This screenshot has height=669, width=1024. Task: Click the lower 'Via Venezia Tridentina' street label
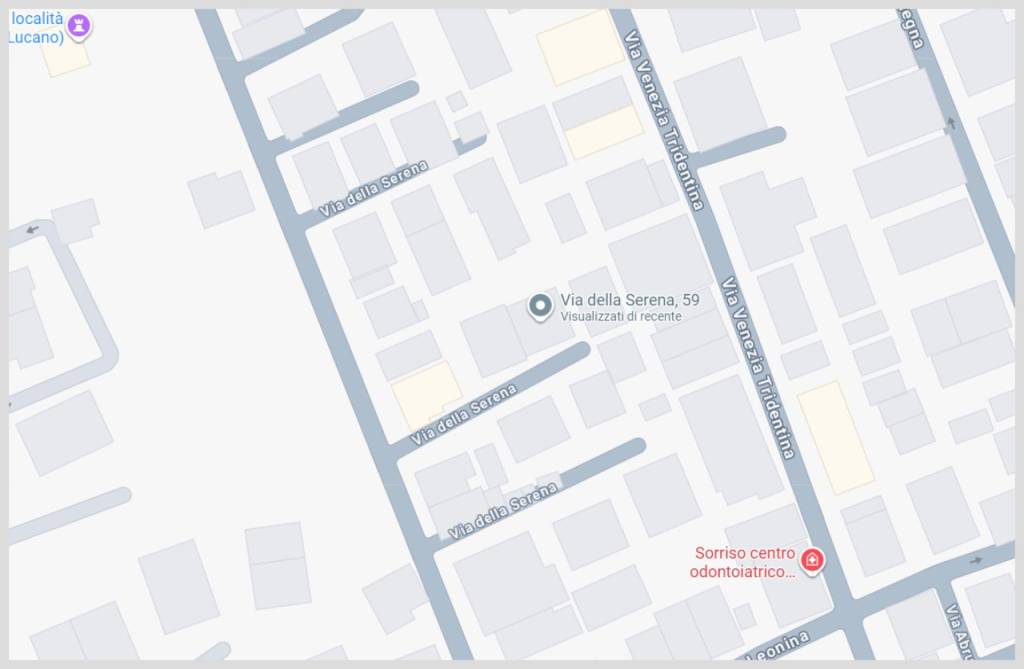click(758, 368)
